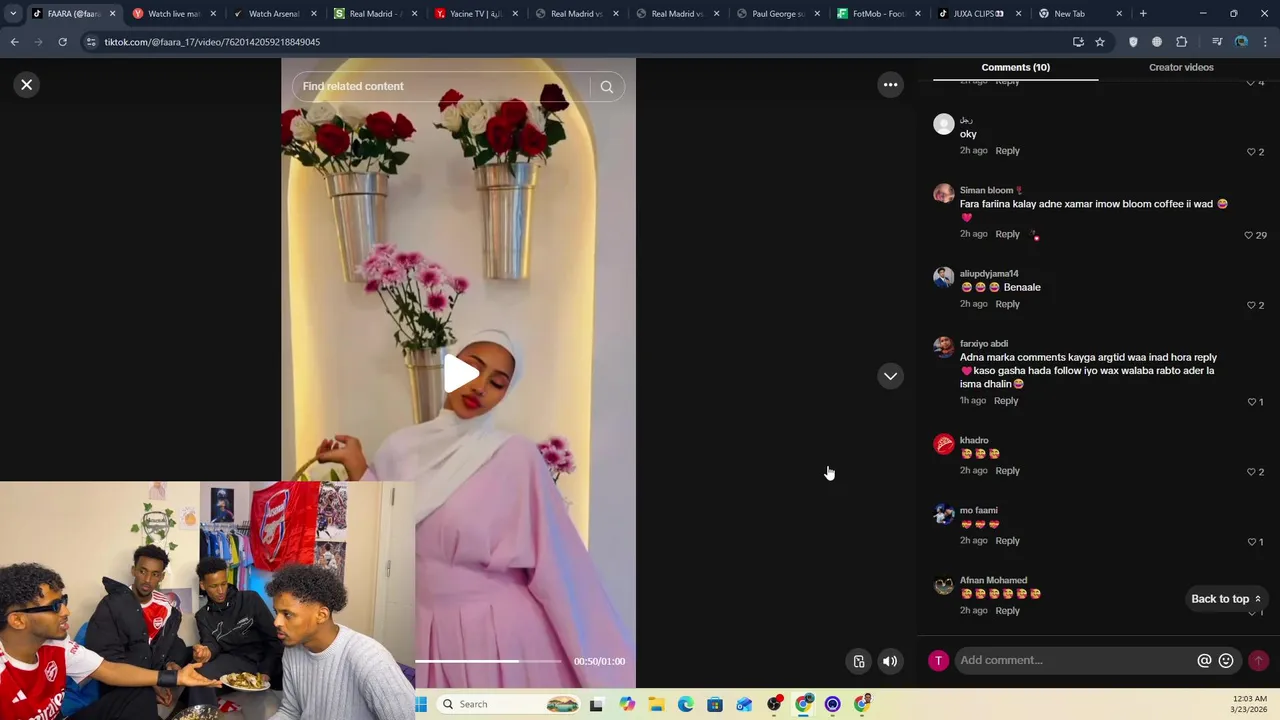Click the tiktok.com address bar URL
Screen dimensions: 1280x720
(x=212, y=42)
